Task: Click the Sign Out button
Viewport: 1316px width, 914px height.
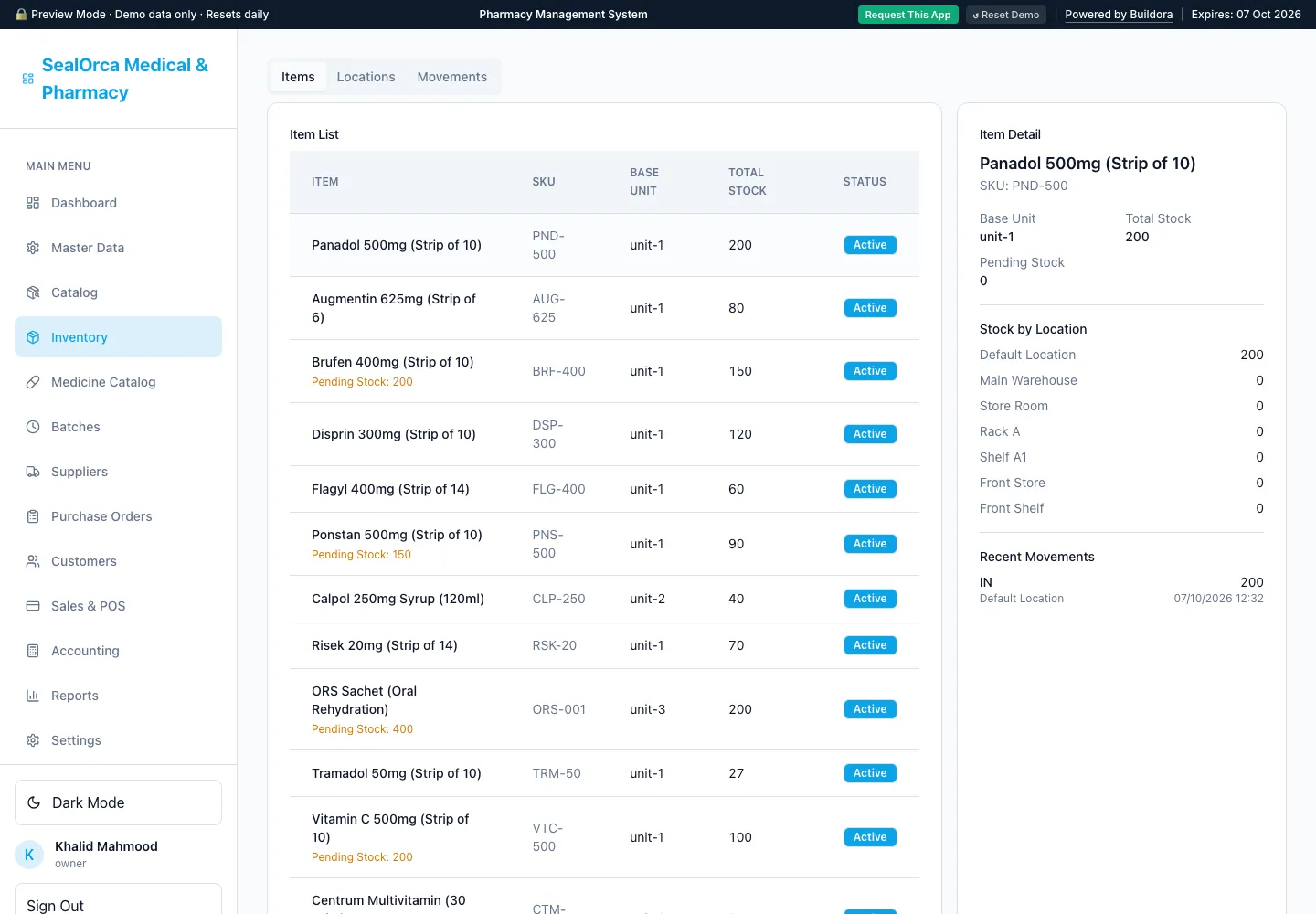Action: (118, 905)
